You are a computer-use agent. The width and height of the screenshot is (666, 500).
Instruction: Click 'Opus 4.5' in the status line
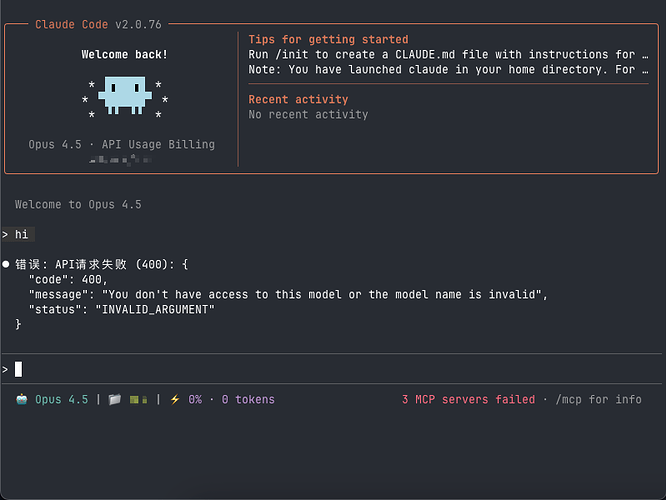pyautogui.click(x=62, y=400)
